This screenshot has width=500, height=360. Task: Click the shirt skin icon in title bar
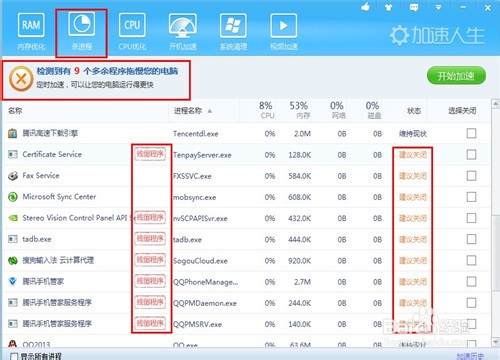(388, 7)
